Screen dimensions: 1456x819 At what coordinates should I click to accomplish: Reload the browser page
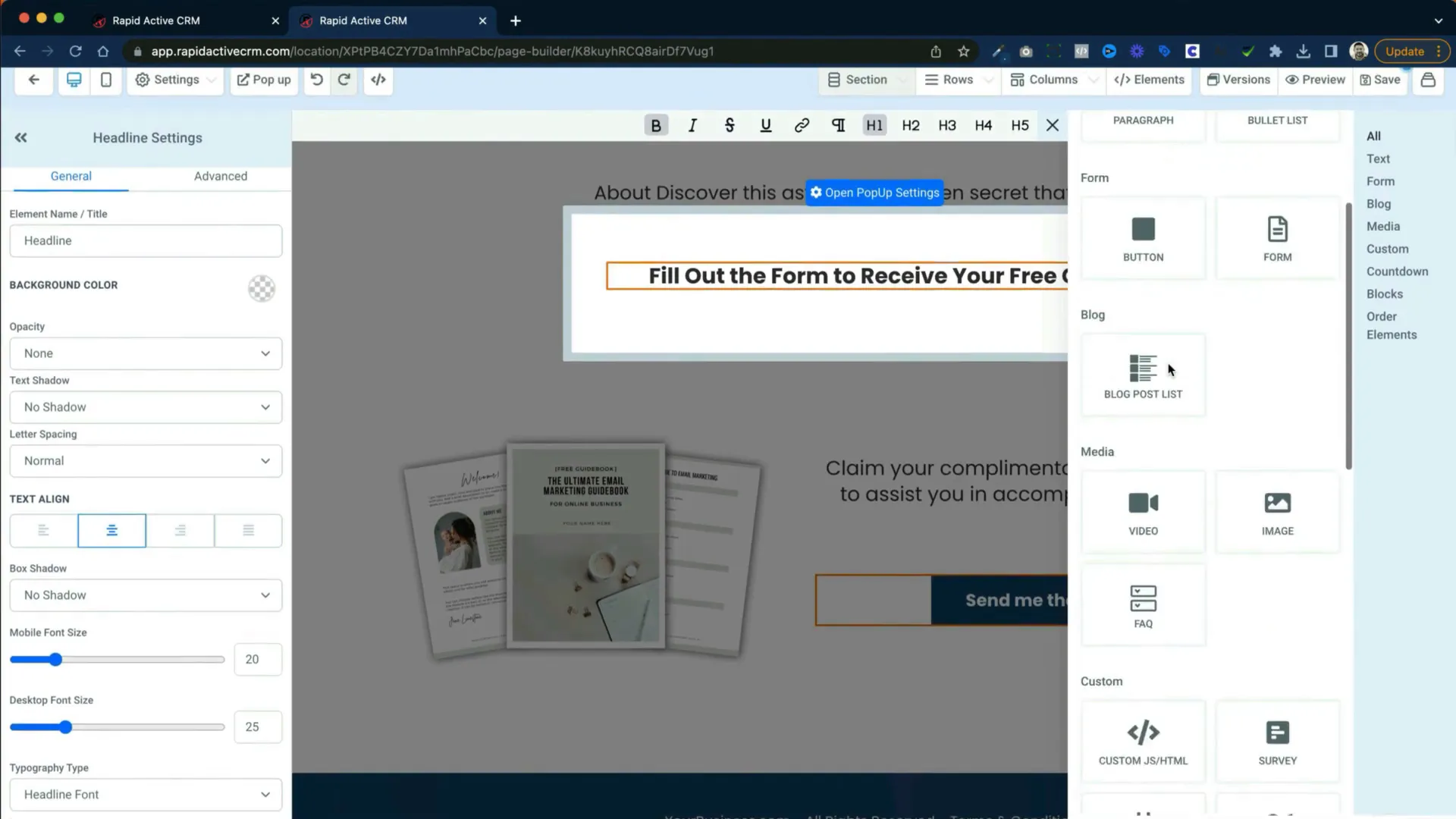tap(75, 52)
